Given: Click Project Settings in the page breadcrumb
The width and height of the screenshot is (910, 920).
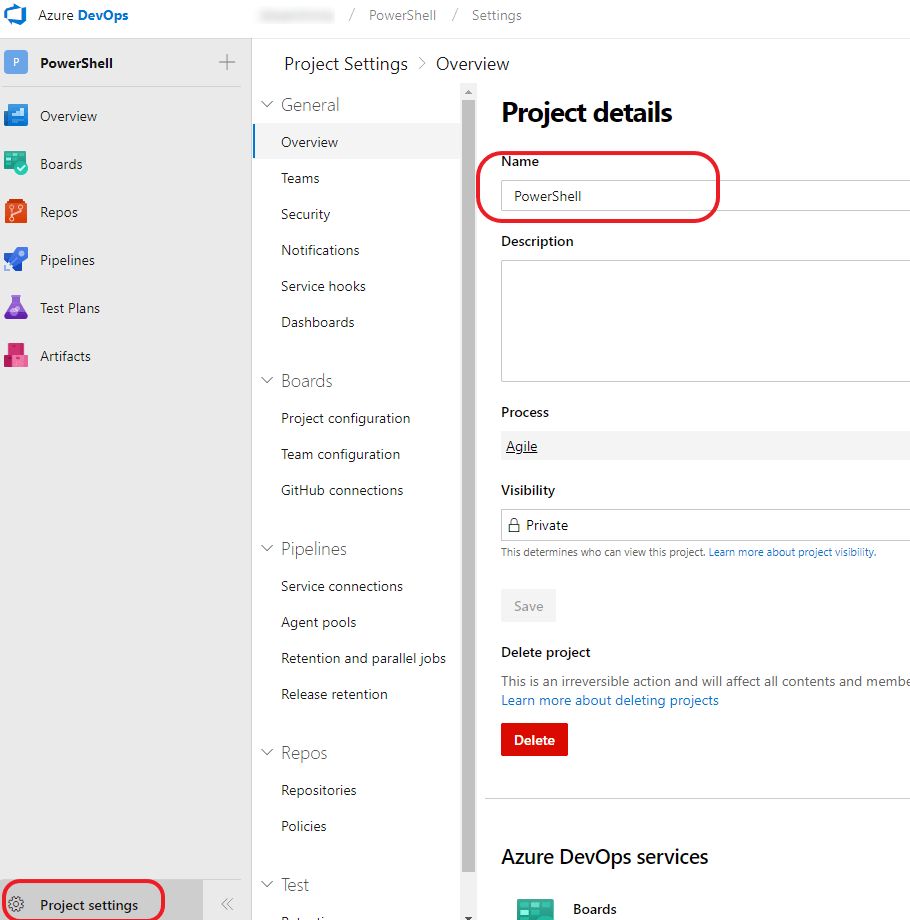Looking at the screenshot, I should point(346,63).
